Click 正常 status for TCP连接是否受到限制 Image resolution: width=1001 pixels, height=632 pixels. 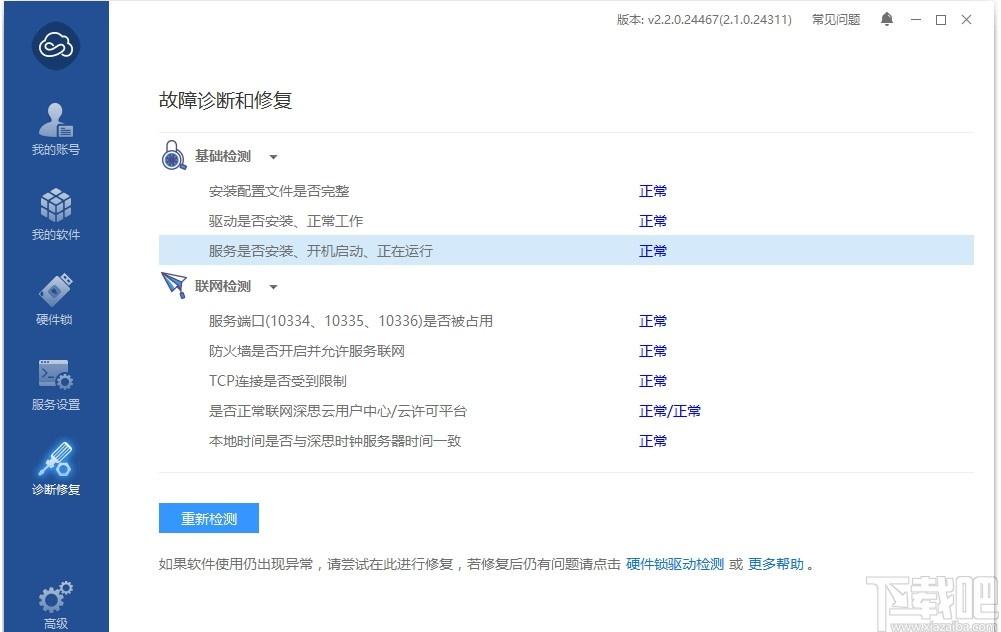tap(652, 381)
